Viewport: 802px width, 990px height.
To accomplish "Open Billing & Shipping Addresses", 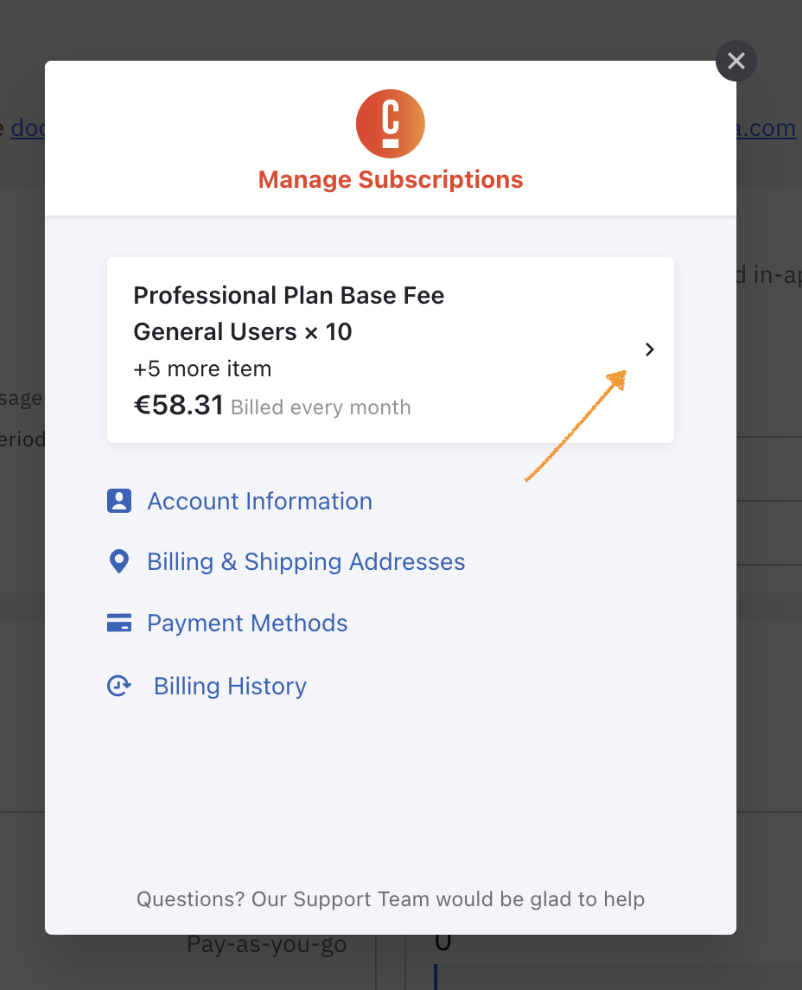I will pos(306,562).
